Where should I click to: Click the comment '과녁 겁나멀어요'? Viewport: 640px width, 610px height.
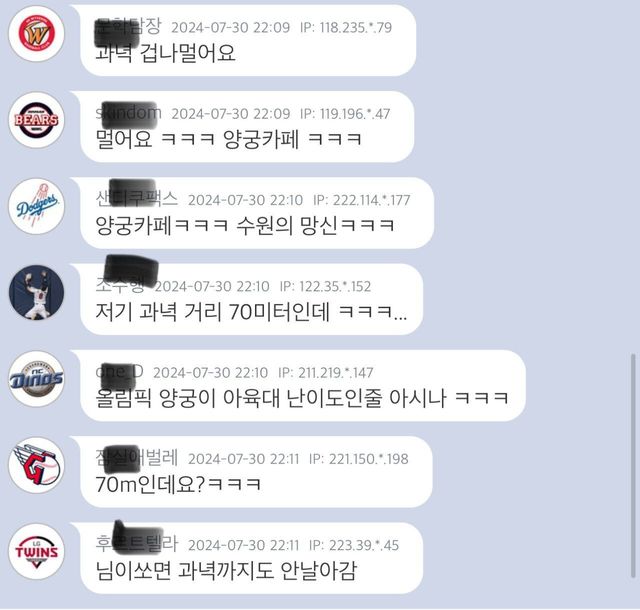[x=165, y=53]
